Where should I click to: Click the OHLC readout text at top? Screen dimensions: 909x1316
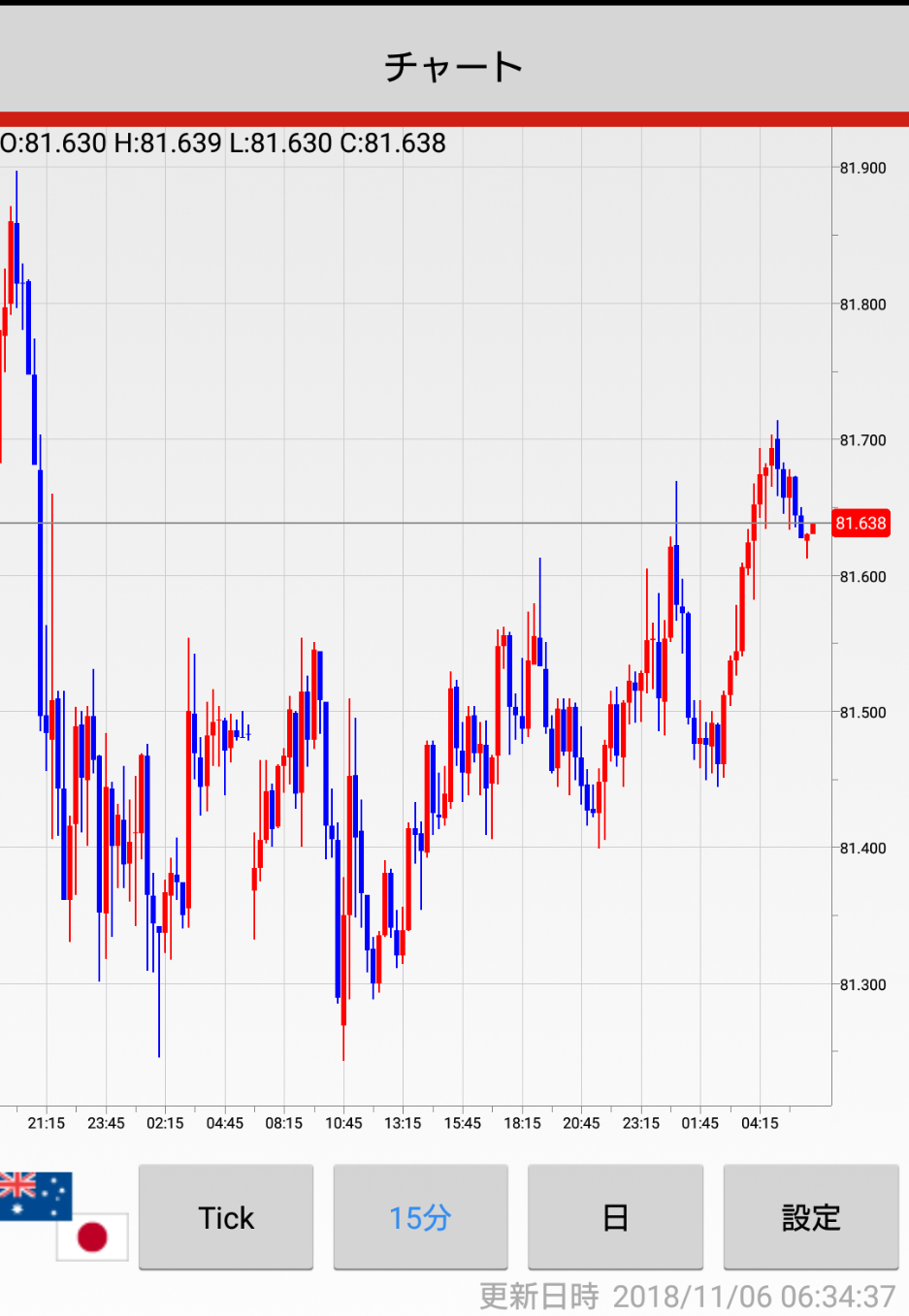(x=223, y=144)
